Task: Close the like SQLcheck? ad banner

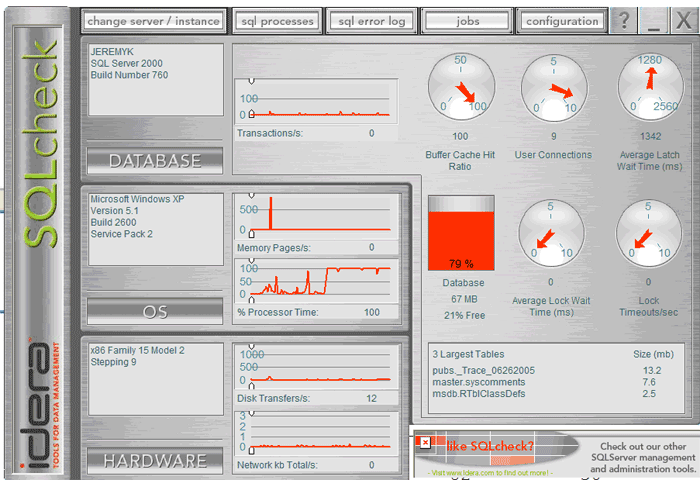Action: point(425,442)
